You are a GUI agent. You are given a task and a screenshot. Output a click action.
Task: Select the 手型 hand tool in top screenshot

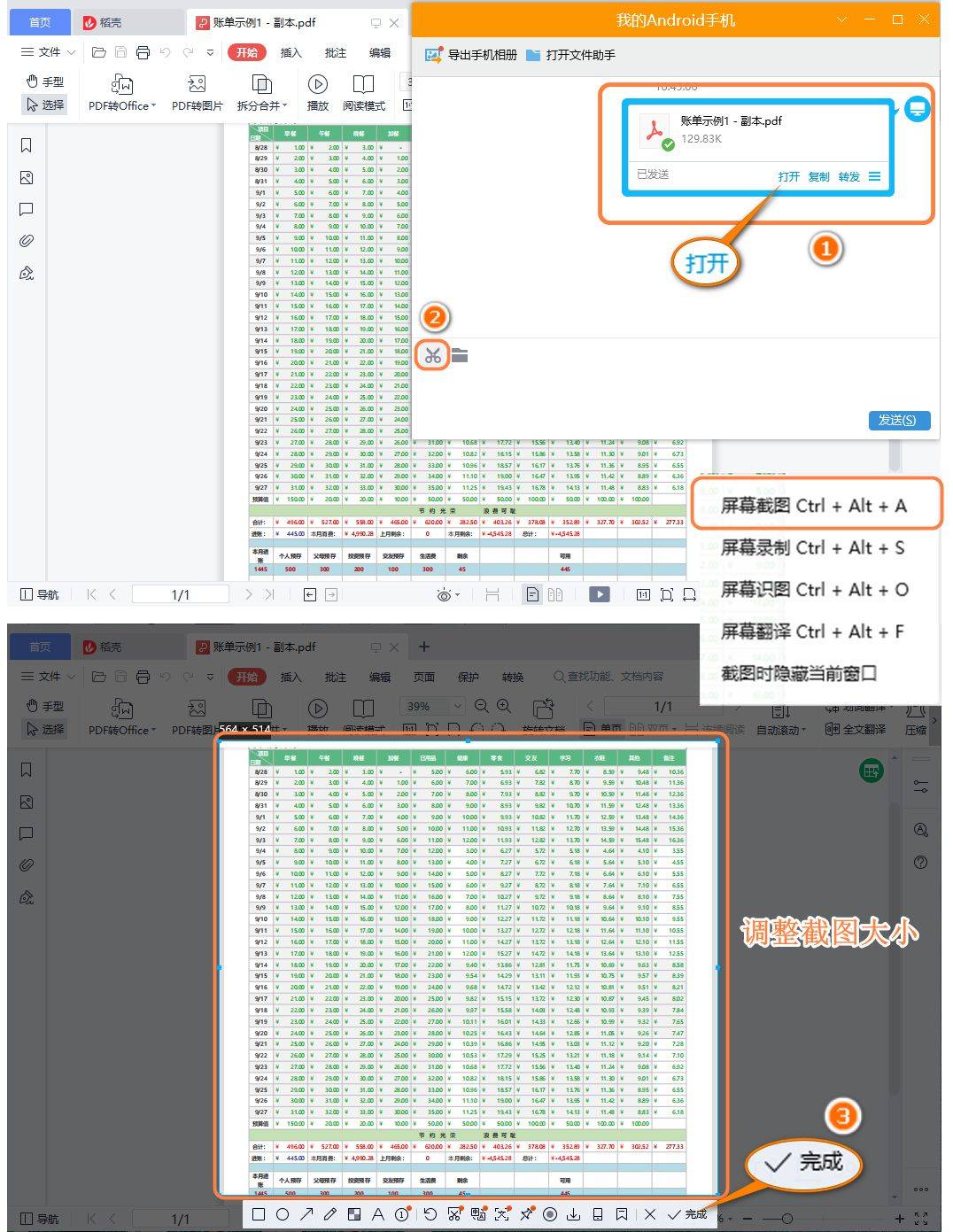(45, 81)
